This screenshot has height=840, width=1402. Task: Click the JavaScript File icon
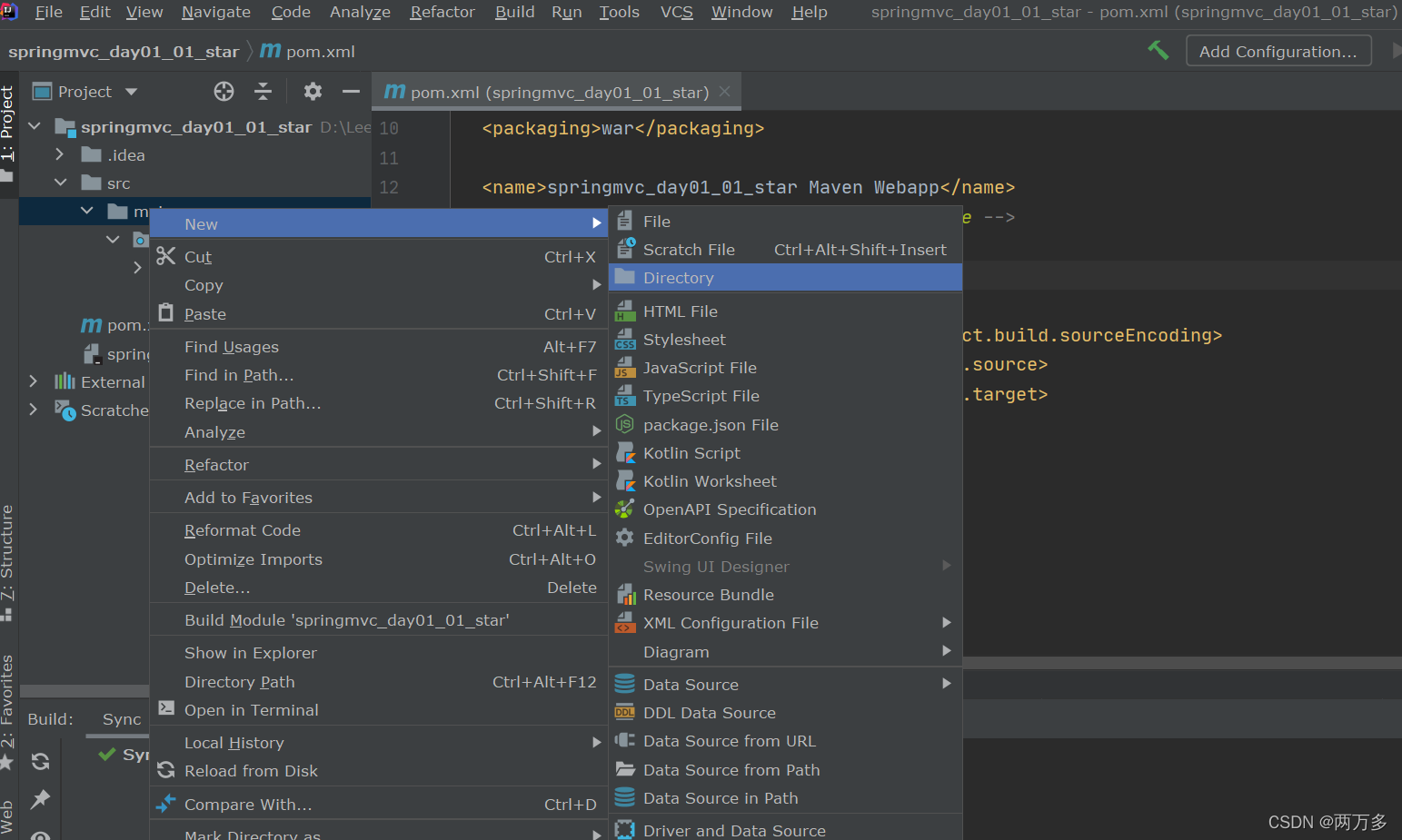[x=625, y=367]
